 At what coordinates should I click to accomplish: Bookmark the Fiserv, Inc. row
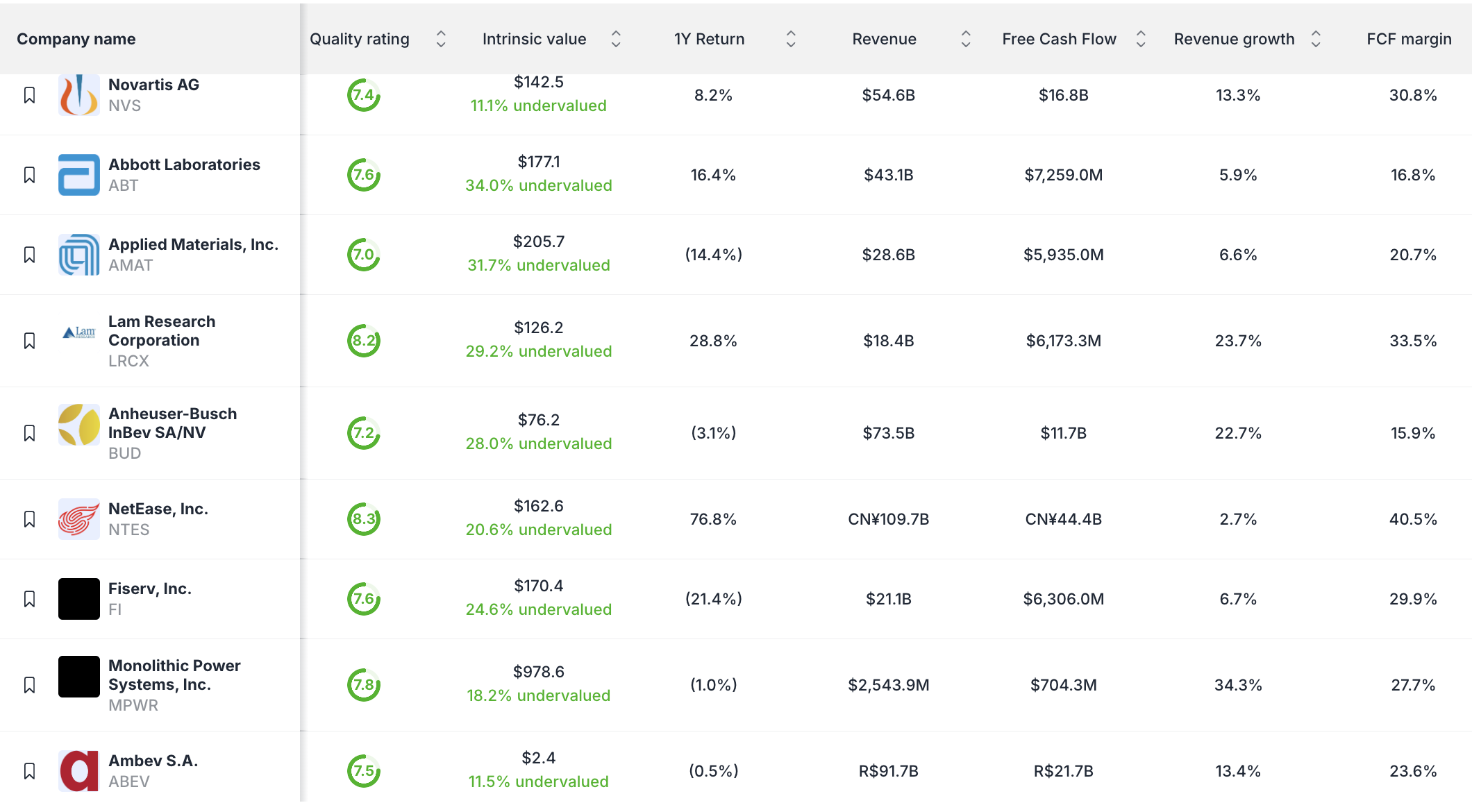coord(29,599)
